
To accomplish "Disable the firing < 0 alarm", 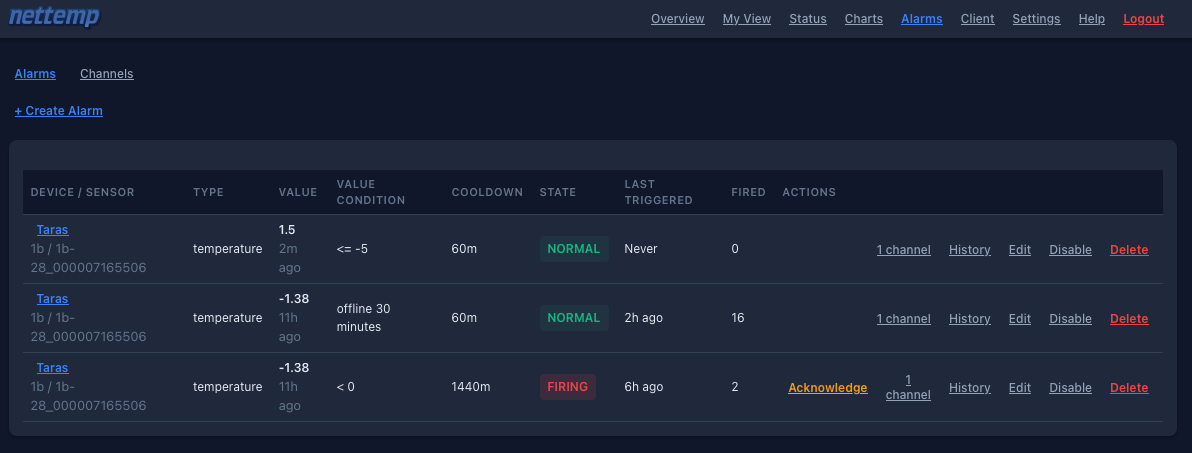I will click(1070, 388).
